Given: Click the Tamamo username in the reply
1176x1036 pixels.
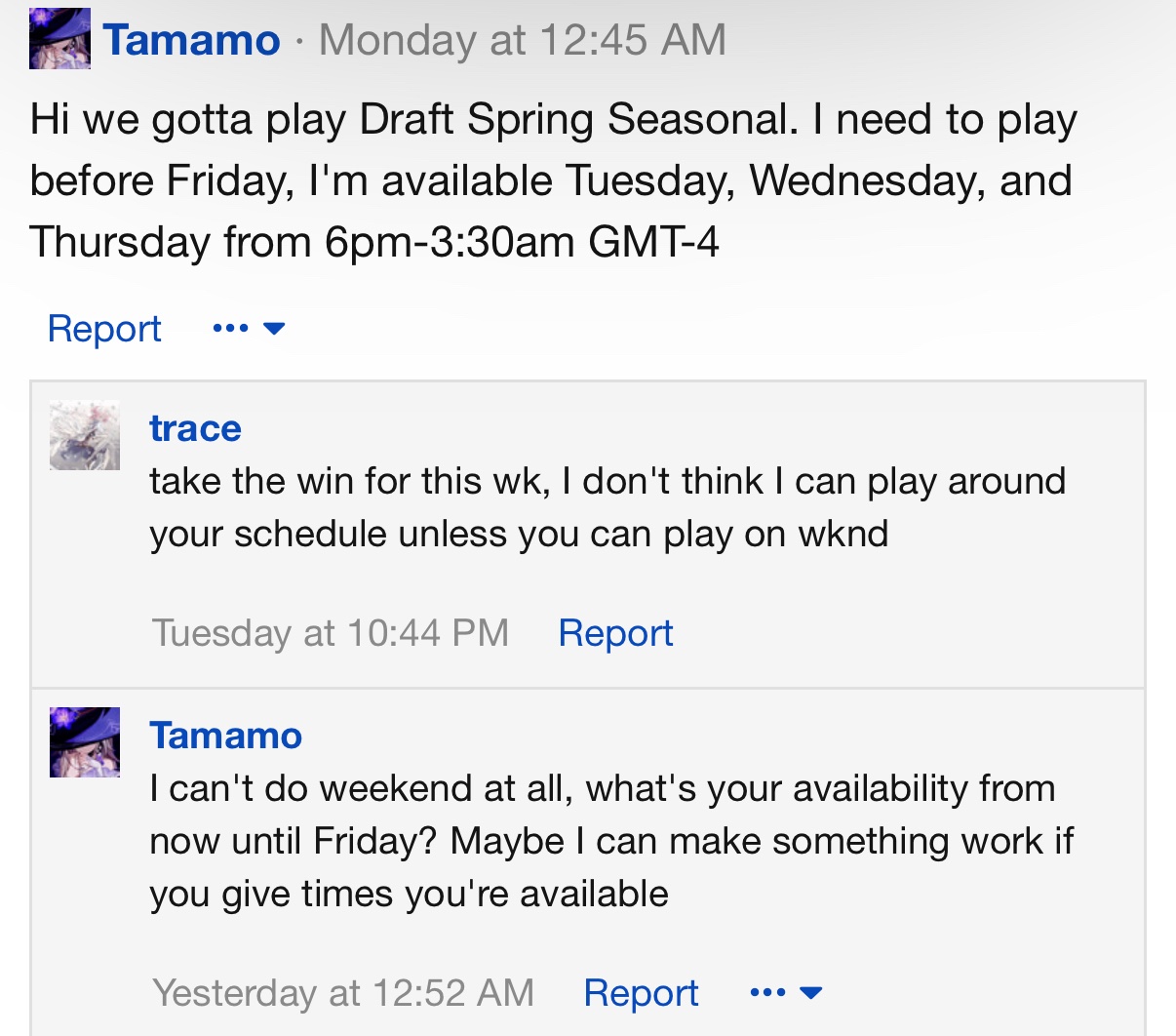Looking at the screenshot, I should [x=225, y=736].
